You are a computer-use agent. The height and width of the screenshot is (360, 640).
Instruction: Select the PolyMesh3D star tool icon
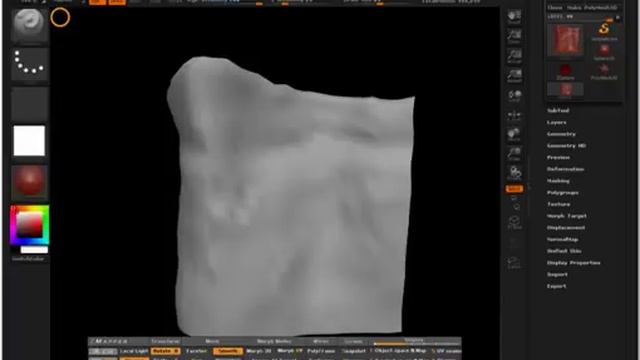pyautogui.click(x=604, y=71)
